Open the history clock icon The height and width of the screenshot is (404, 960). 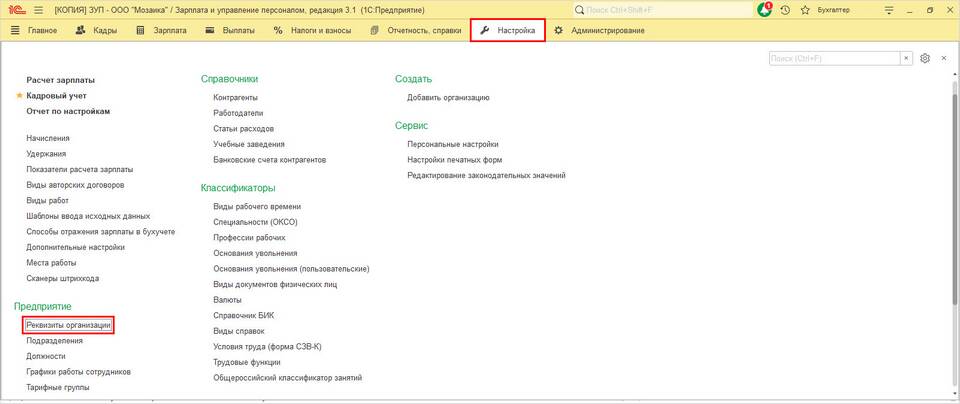[785, 10]
